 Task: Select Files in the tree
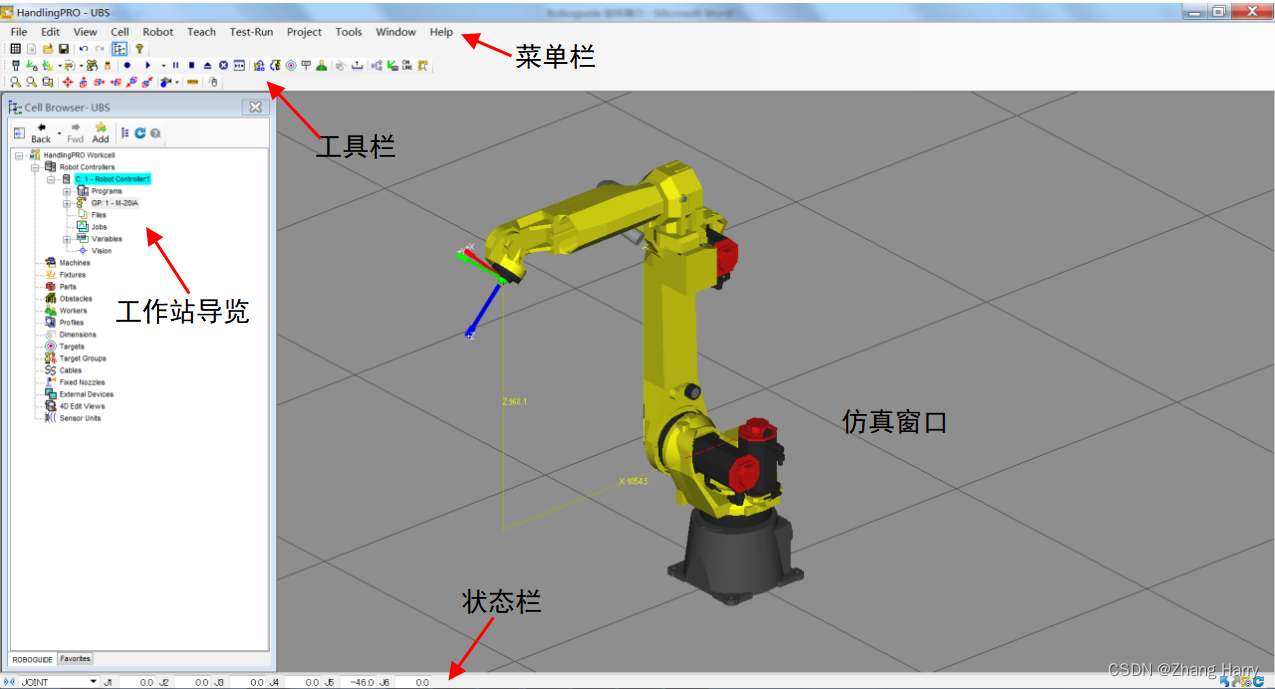point(98,215)
